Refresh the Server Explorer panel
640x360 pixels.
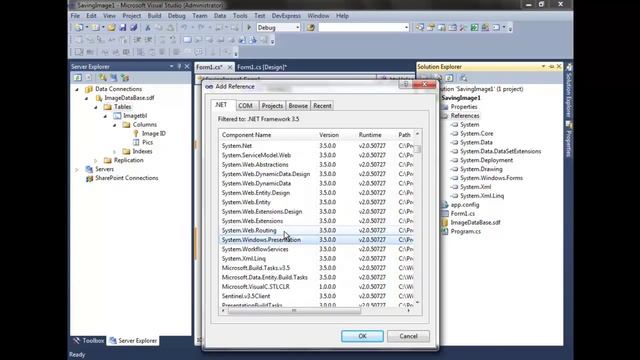point(78,77)
